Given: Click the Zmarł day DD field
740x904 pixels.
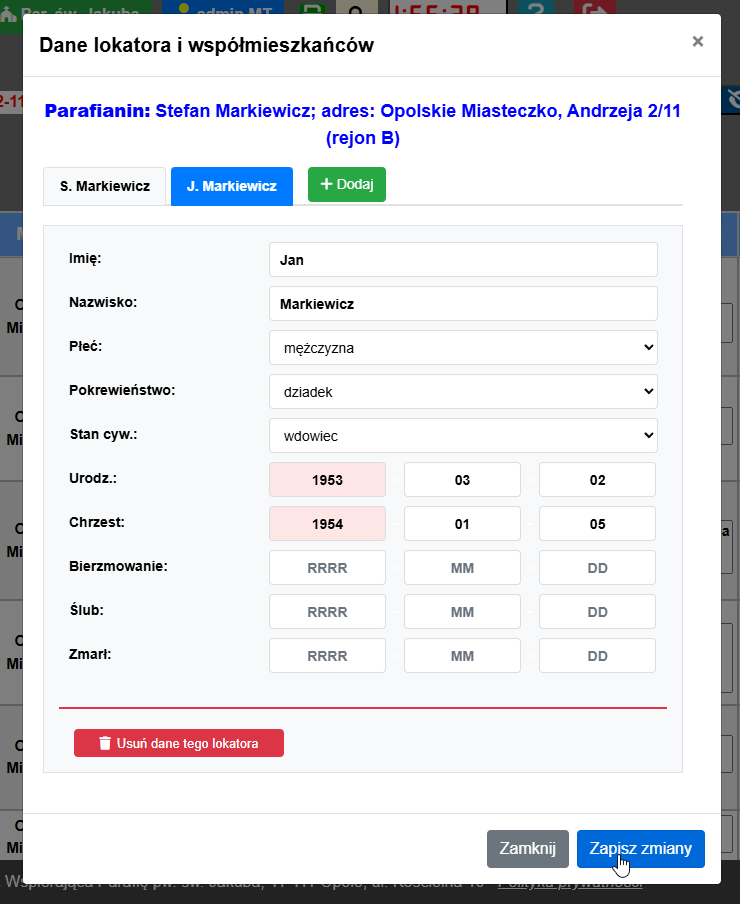Looking at the screenshot, I should (597, 656).
